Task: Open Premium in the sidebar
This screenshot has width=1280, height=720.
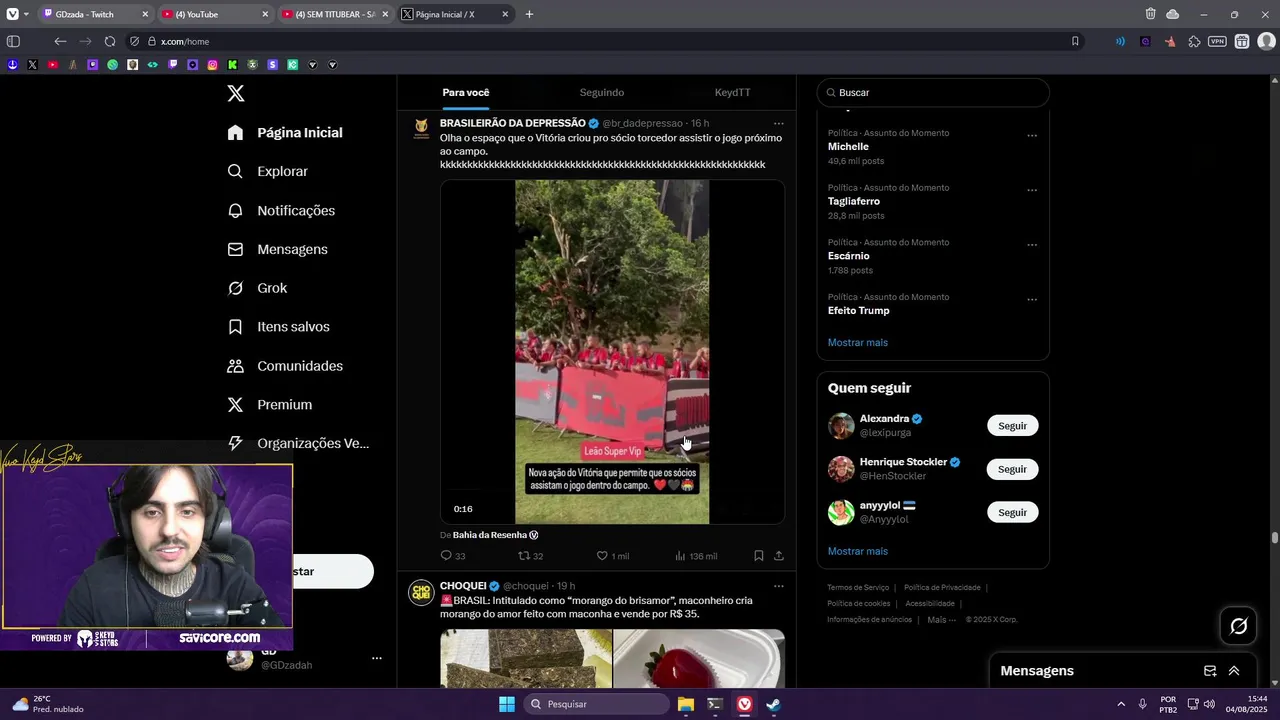Action: 270,405
